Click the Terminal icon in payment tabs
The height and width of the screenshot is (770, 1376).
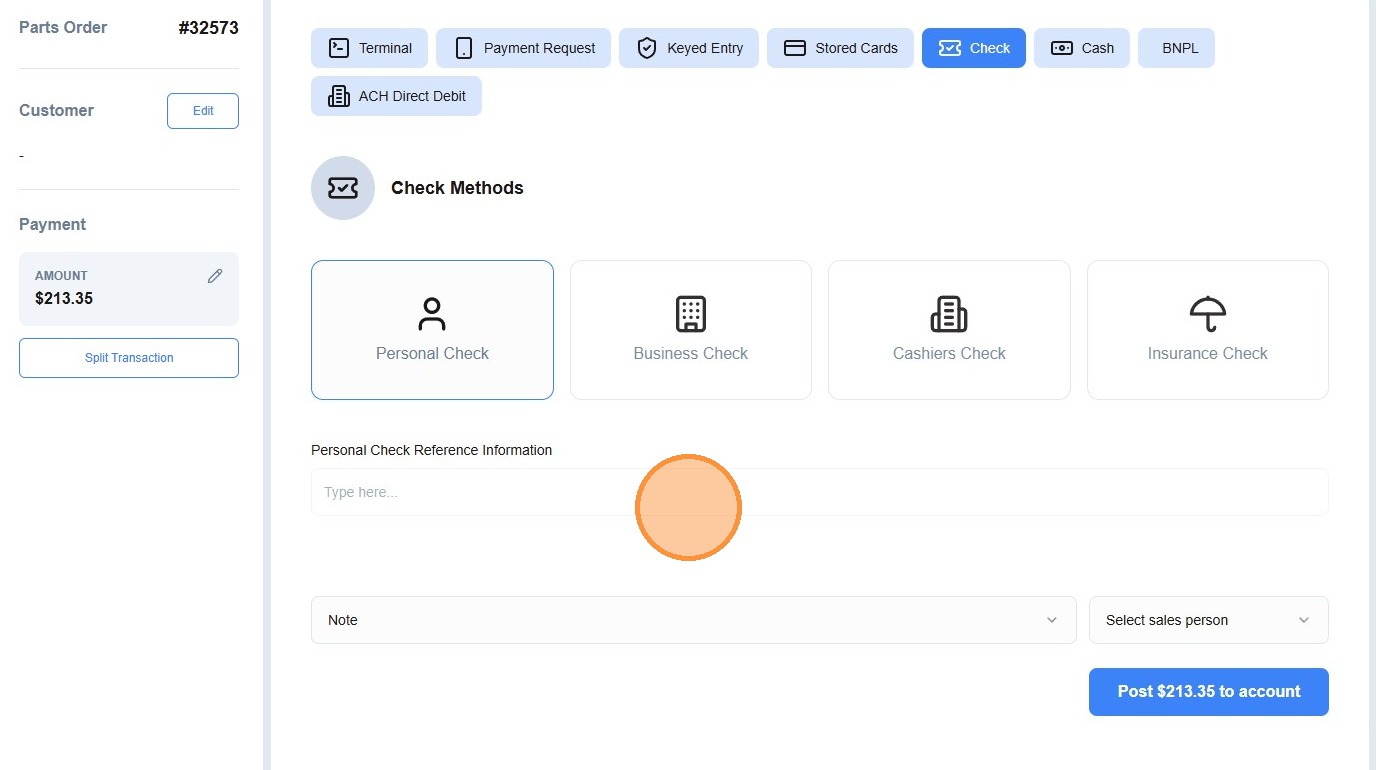point(339,48)
